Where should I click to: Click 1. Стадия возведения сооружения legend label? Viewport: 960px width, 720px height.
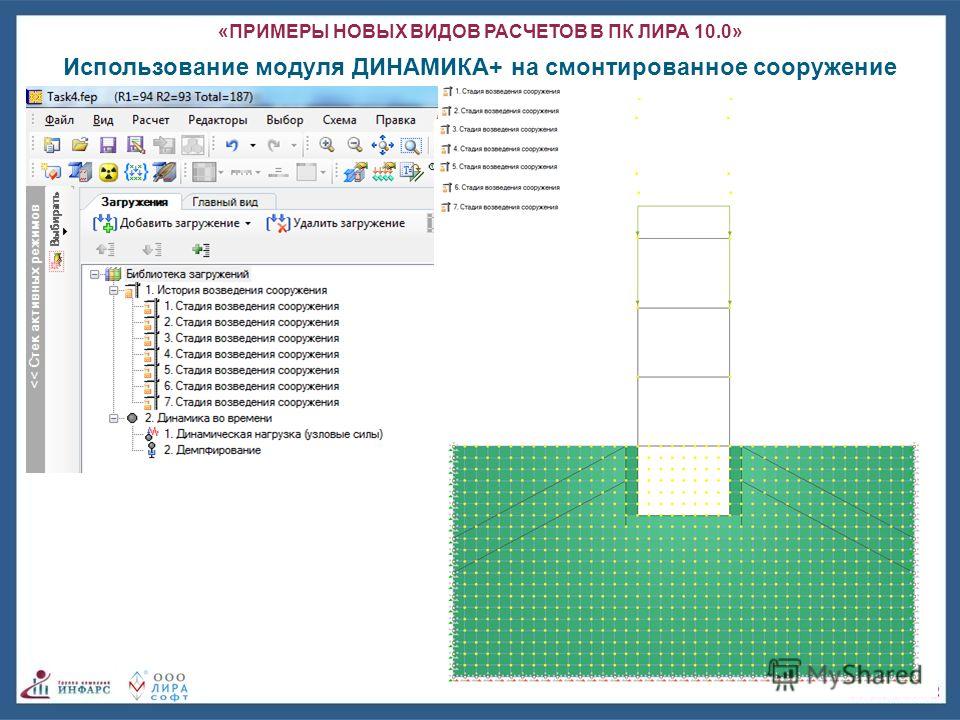(507, 91)
